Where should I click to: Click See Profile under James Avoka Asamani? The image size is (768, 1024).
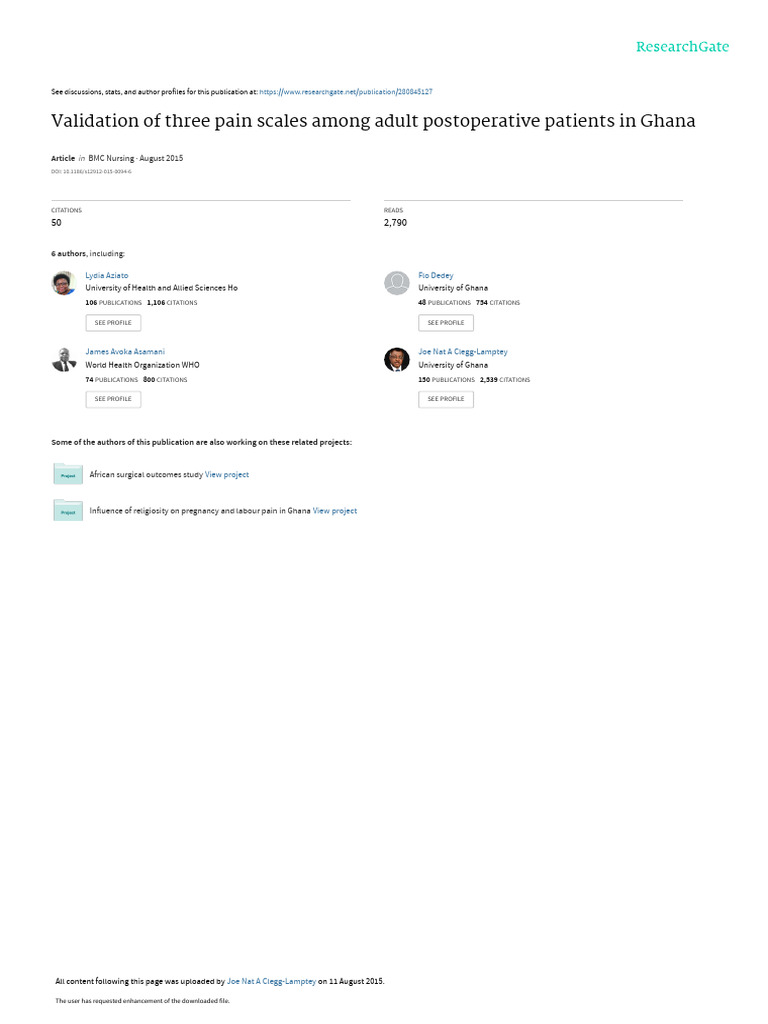coord(113,399)
